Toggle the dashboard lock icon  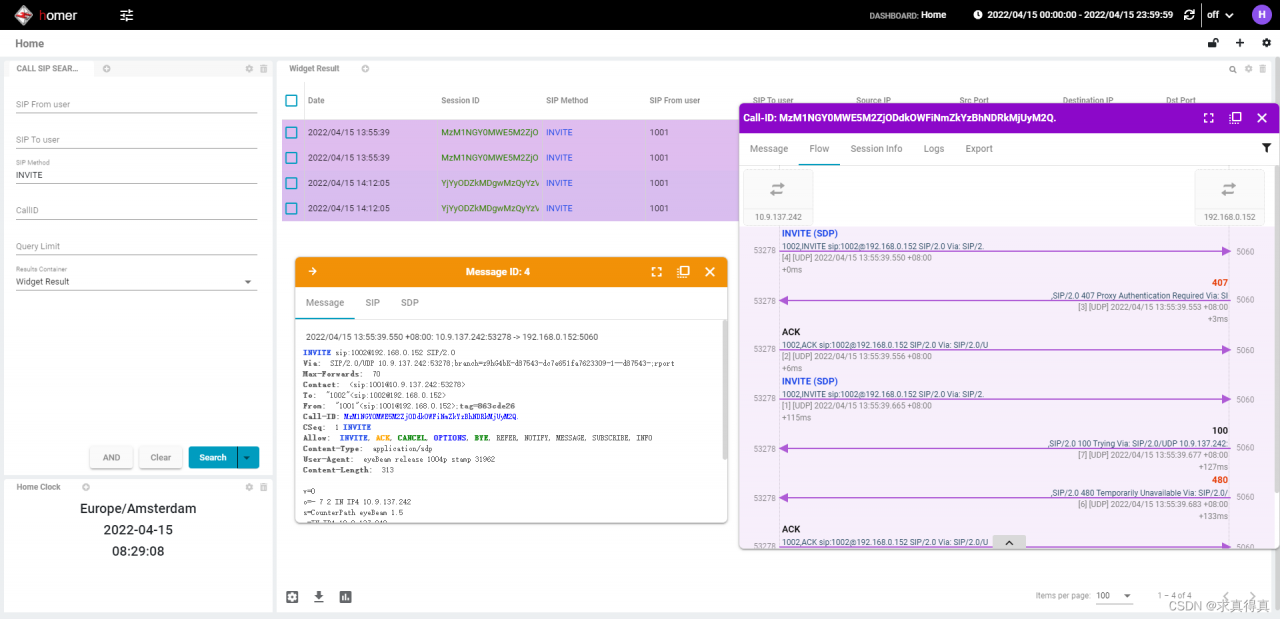click(1213, 43)
